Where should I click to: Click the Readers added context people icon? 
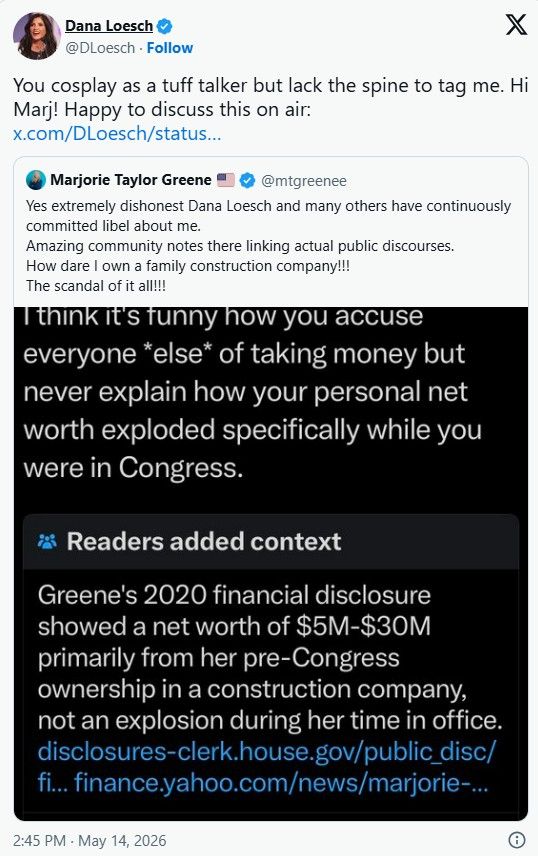pos(48,542)
